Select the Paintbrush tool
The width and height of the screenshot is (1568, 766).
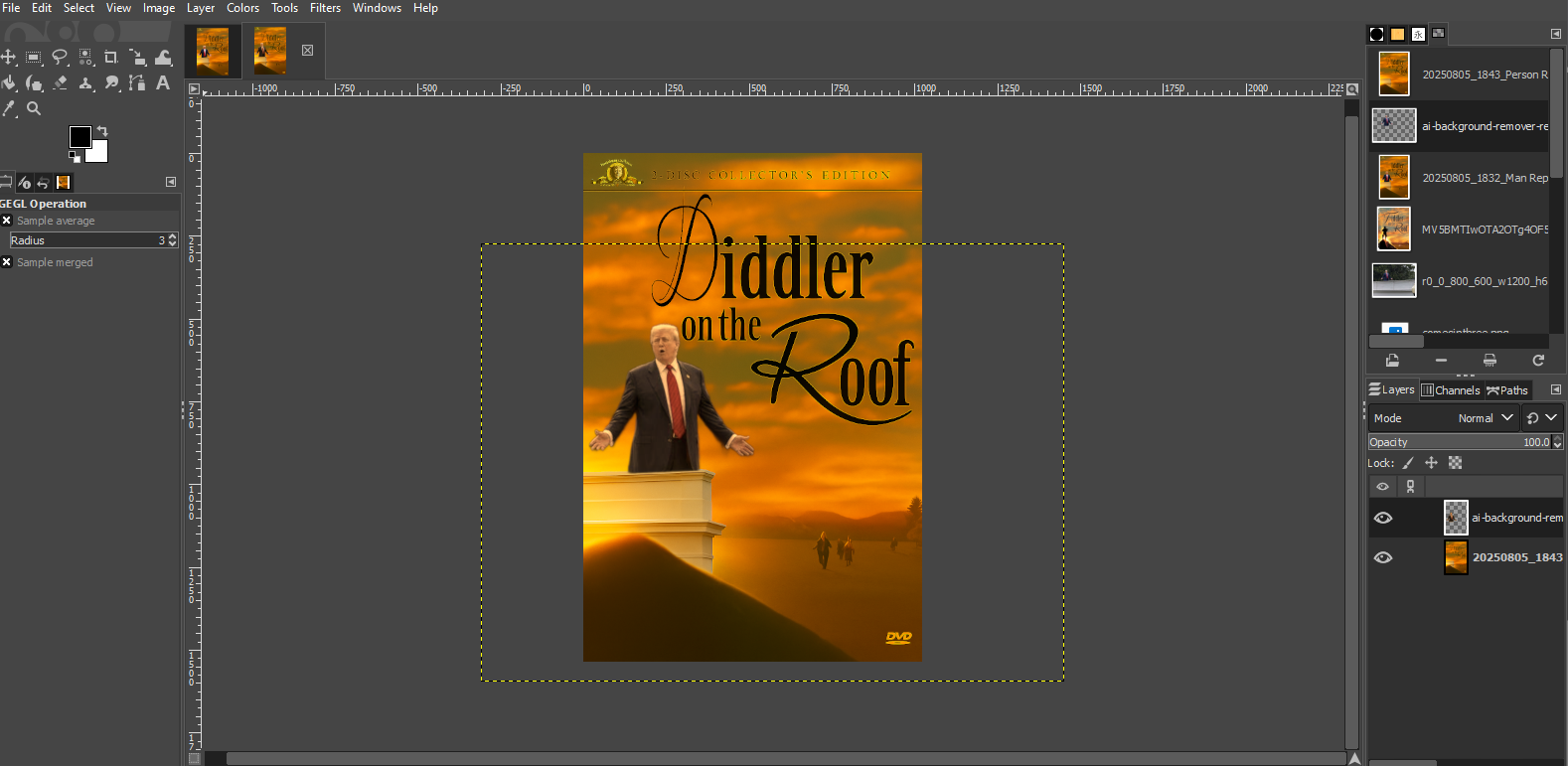34,83
